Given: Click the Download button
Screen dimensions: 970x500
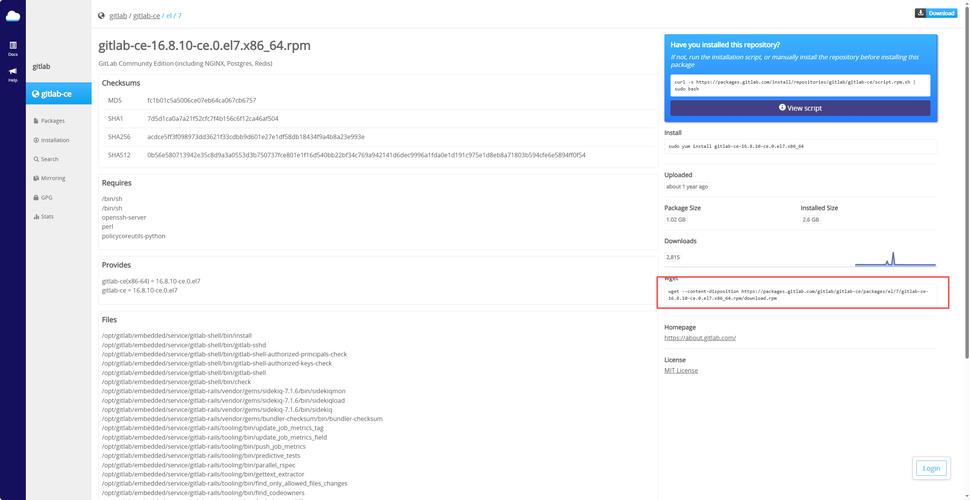Looking at the screenshot, I should point(936,13).
